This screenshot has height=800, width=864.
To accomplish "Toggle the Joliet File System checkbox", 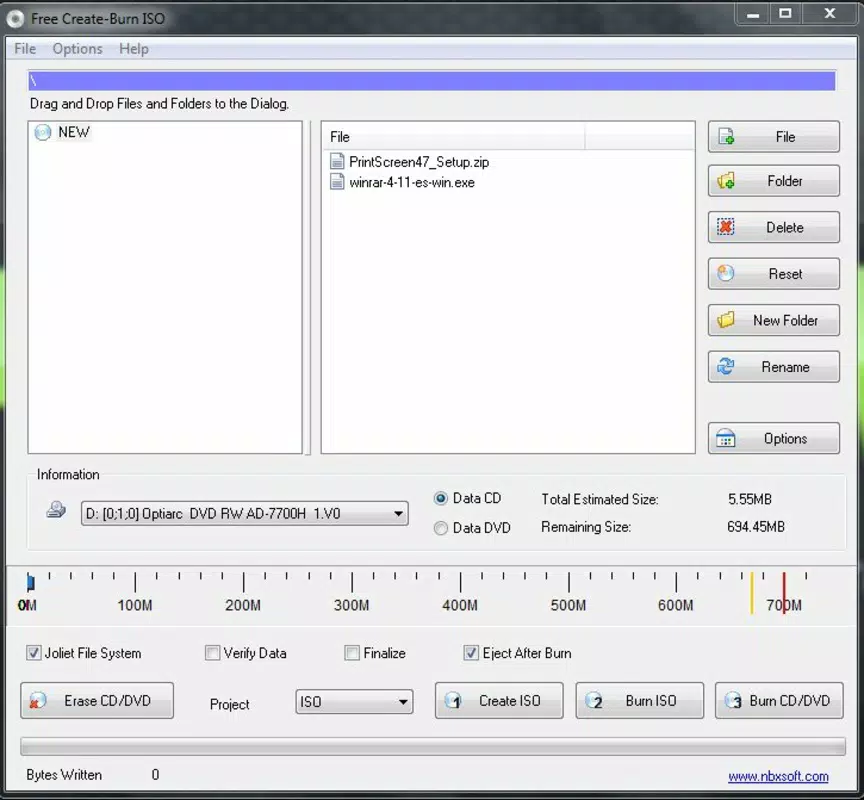I will (x=34, y=653).
